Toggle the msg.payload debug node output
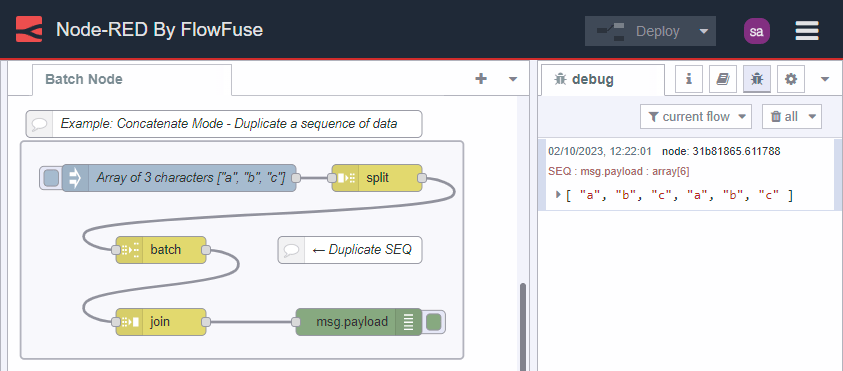The height and width of the screenshot is (371, 843). [x=433, y=322]
